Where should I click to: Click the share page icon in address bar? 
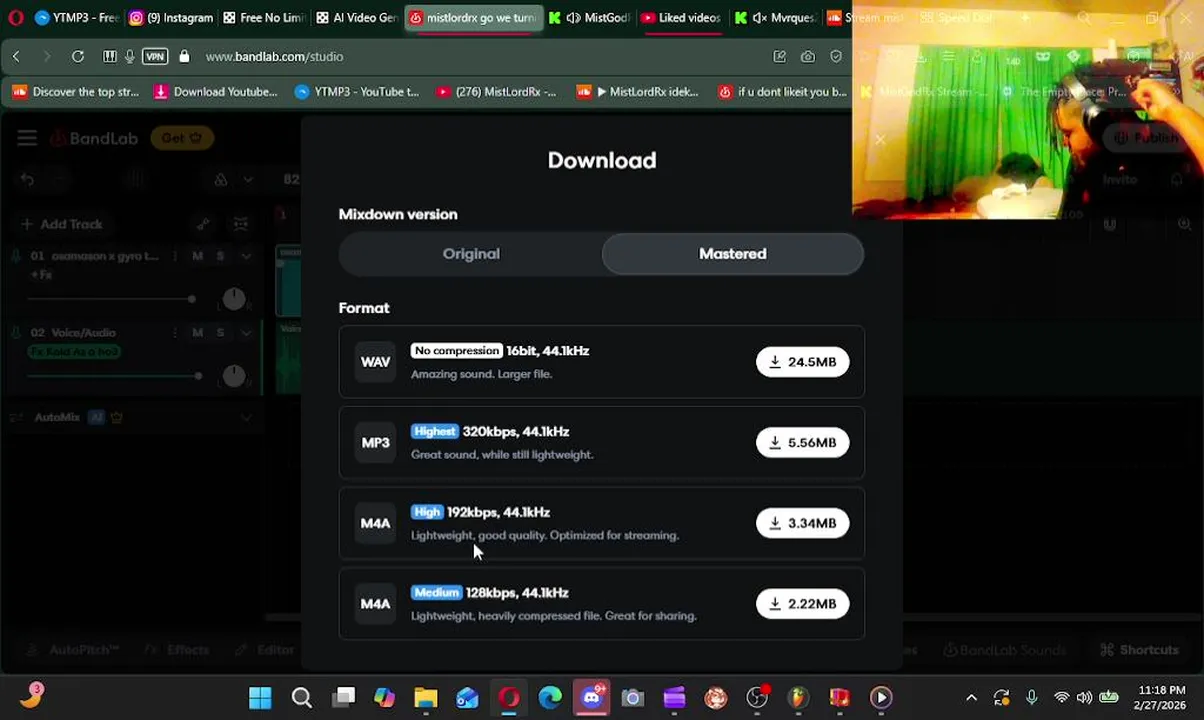tap(779, 57)
